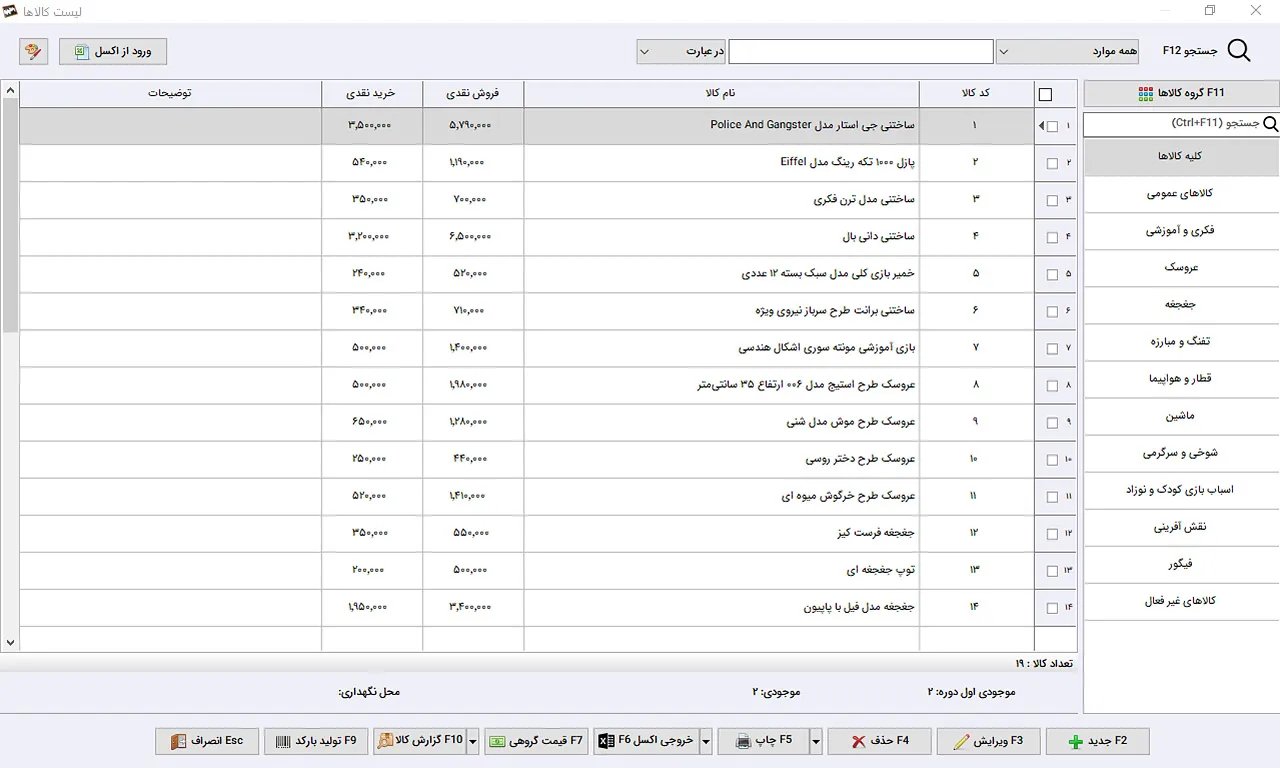Check the checkbox for row 14 جغجغه فیل

click(1052, 607)
